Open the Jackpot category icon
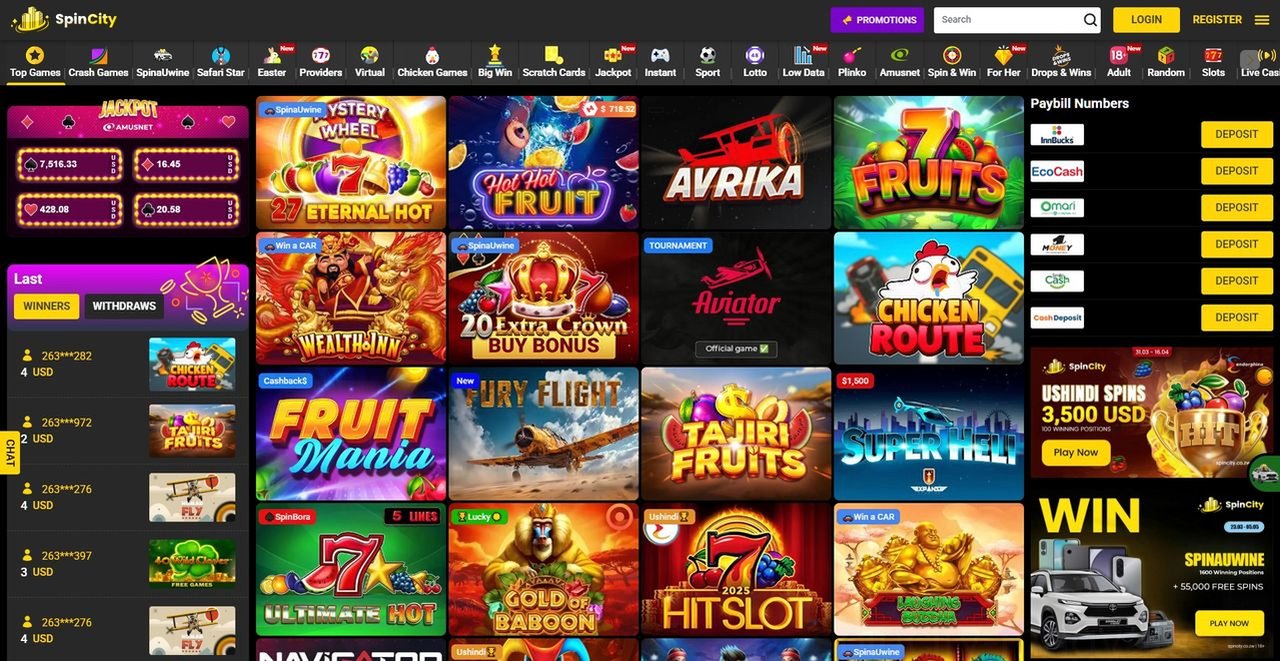Viewport: 1280px width, 661px height. (x=612, y=55)
